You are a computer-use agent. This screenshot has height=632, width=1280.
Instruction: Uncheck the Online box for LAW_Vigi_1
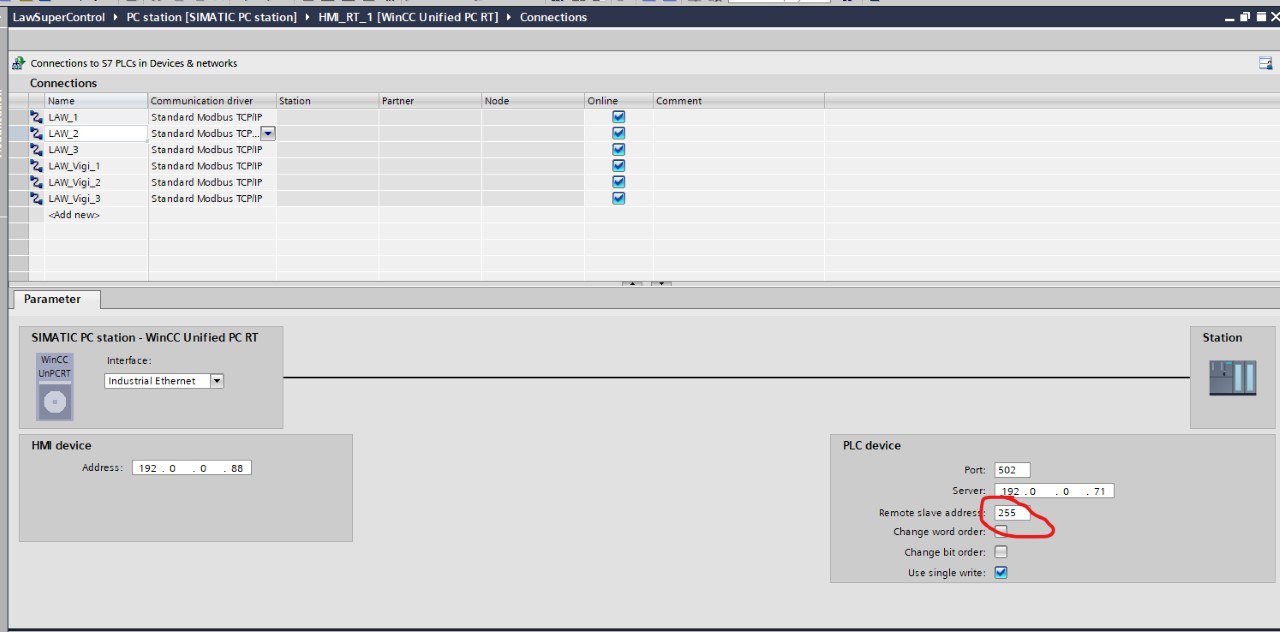(x=618, y=165)
